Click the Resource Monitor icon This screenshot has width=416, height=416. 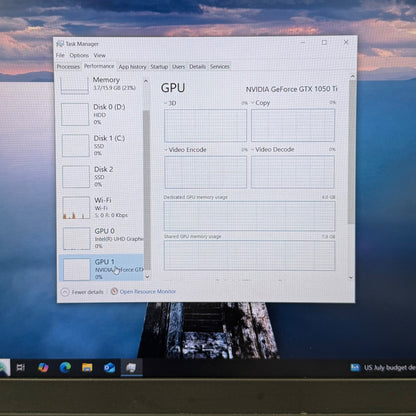click(114, 291)
